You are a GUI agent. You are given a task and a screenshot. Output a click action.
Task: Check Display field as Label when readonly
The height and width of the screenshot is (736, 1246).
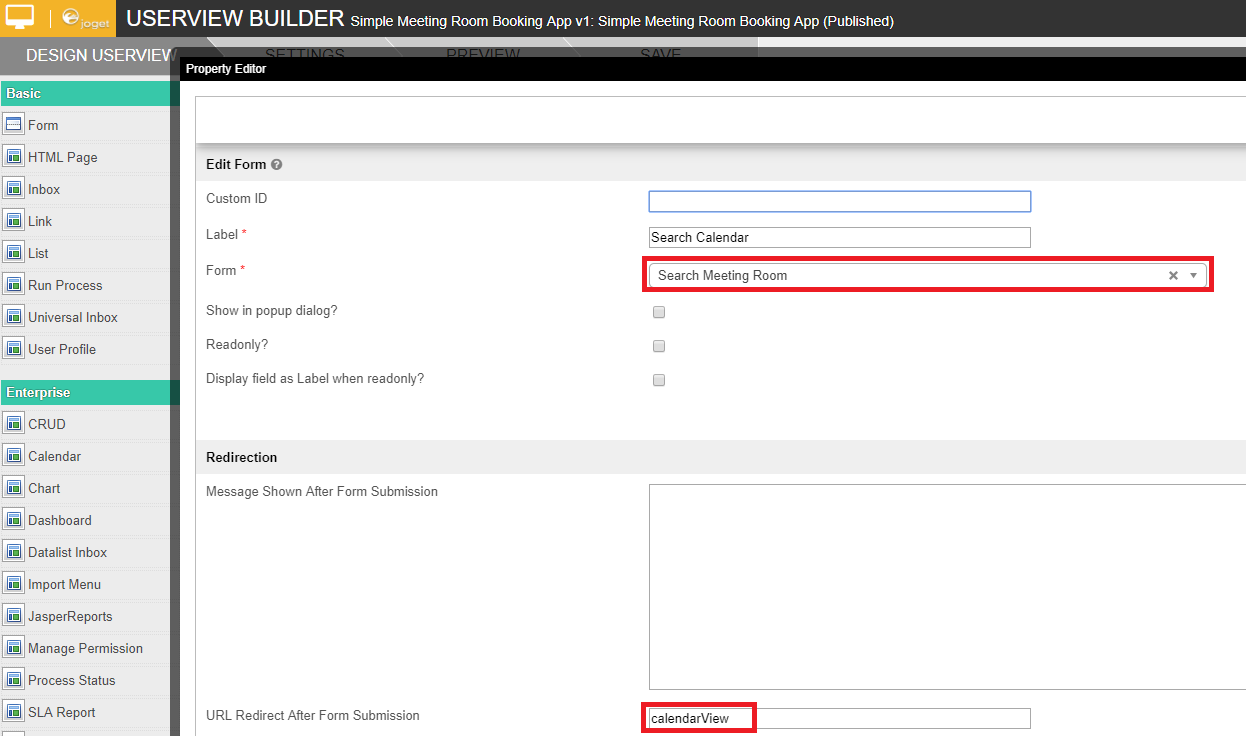pos(659,380)
